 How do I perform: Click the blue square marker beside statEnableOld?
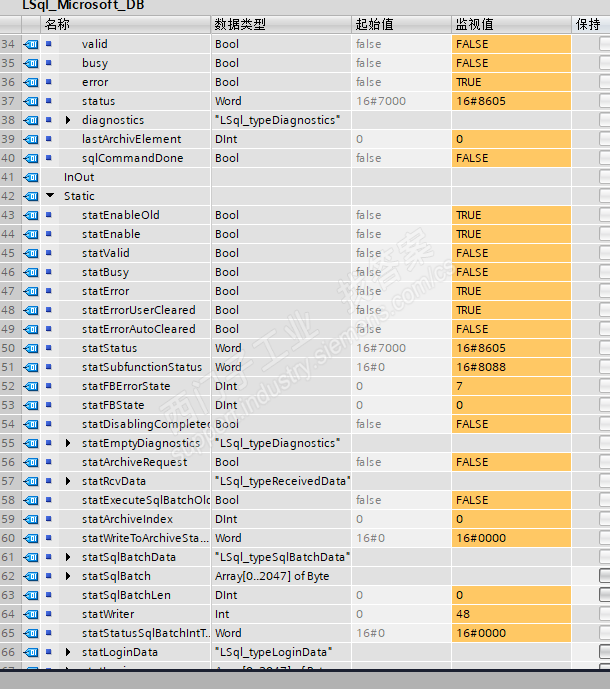49,215
